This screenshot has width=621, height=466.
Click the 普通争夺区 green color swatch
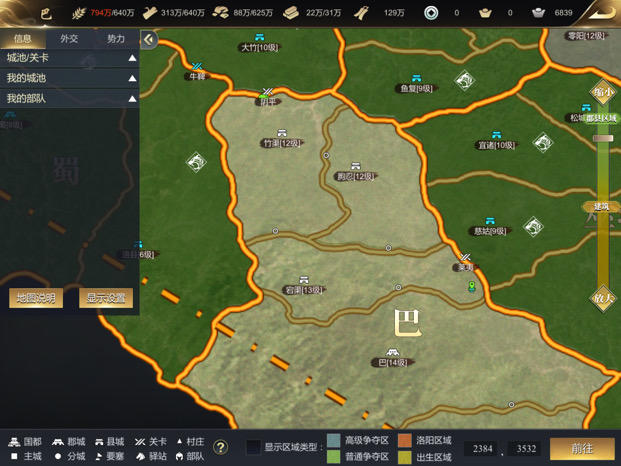tap(334, 457)
